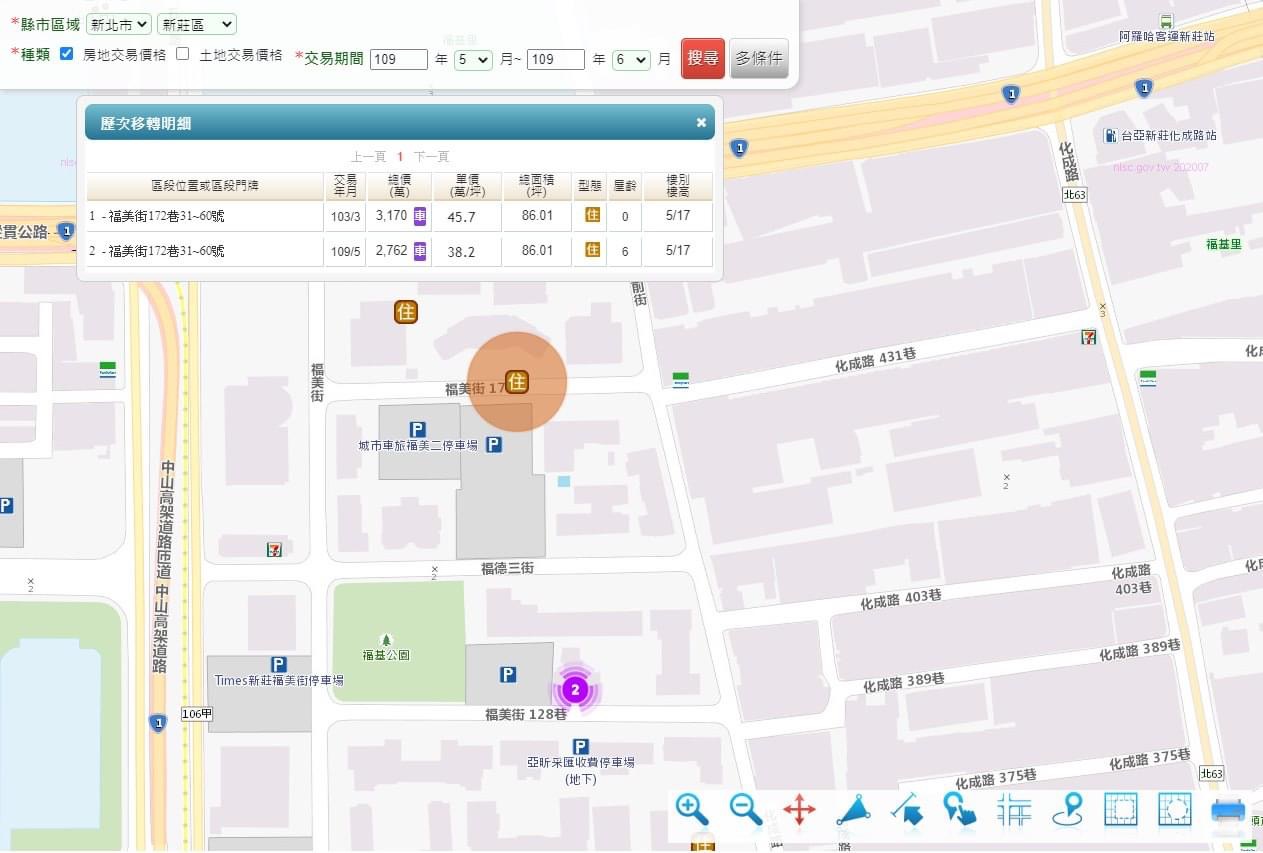Check the 土地交易價格 checkbox

[x=182, y=53]
